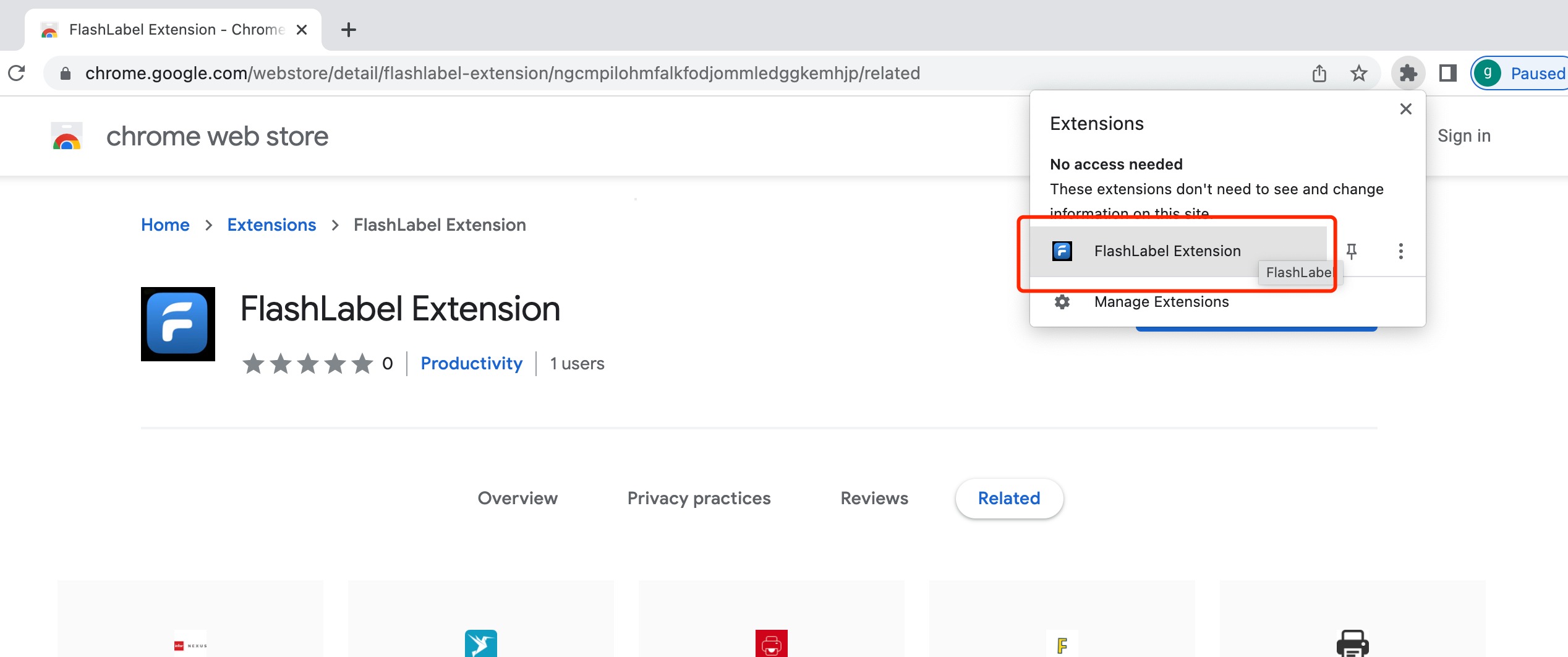1568x657 pixels.
Task: Click the chrome web store title
Action: pyautogui.click(x=217, y=136)
